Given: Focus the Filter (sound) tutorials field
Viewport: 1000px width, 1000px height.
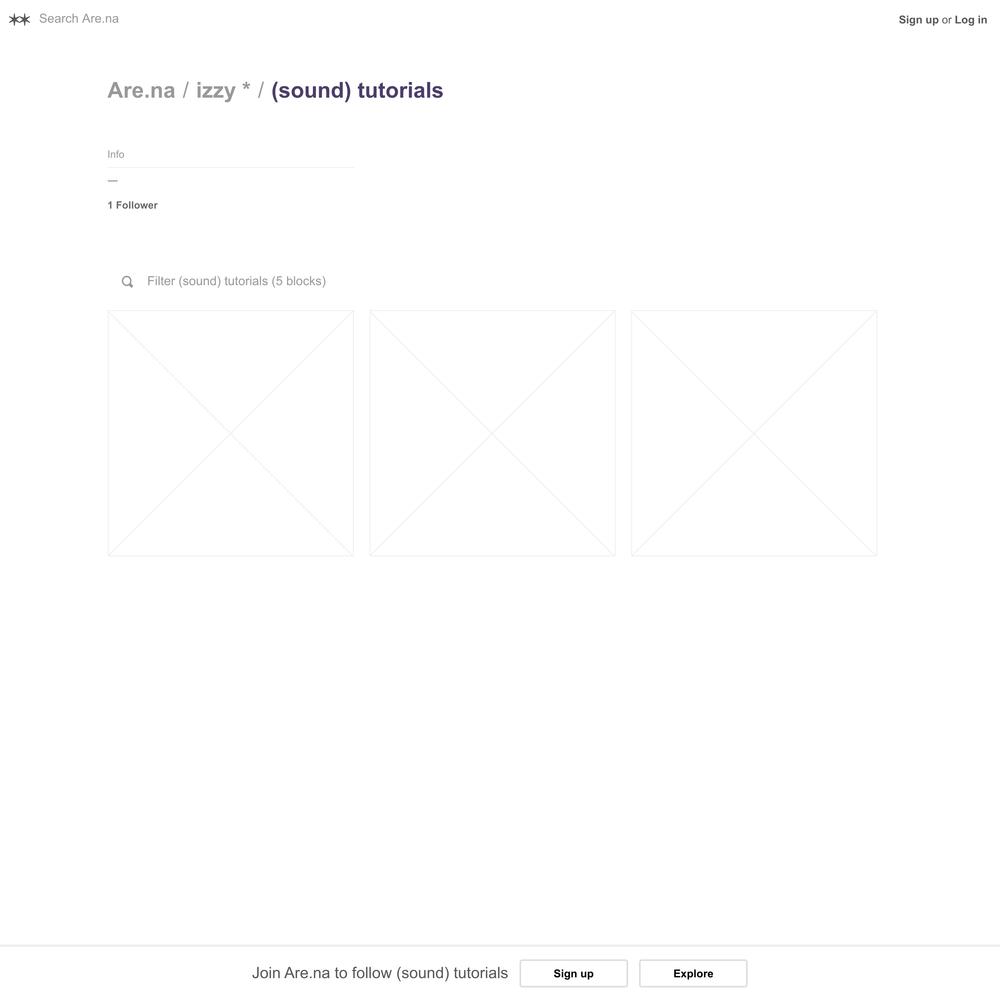Looking at the screenshot, I should [236, 281].
